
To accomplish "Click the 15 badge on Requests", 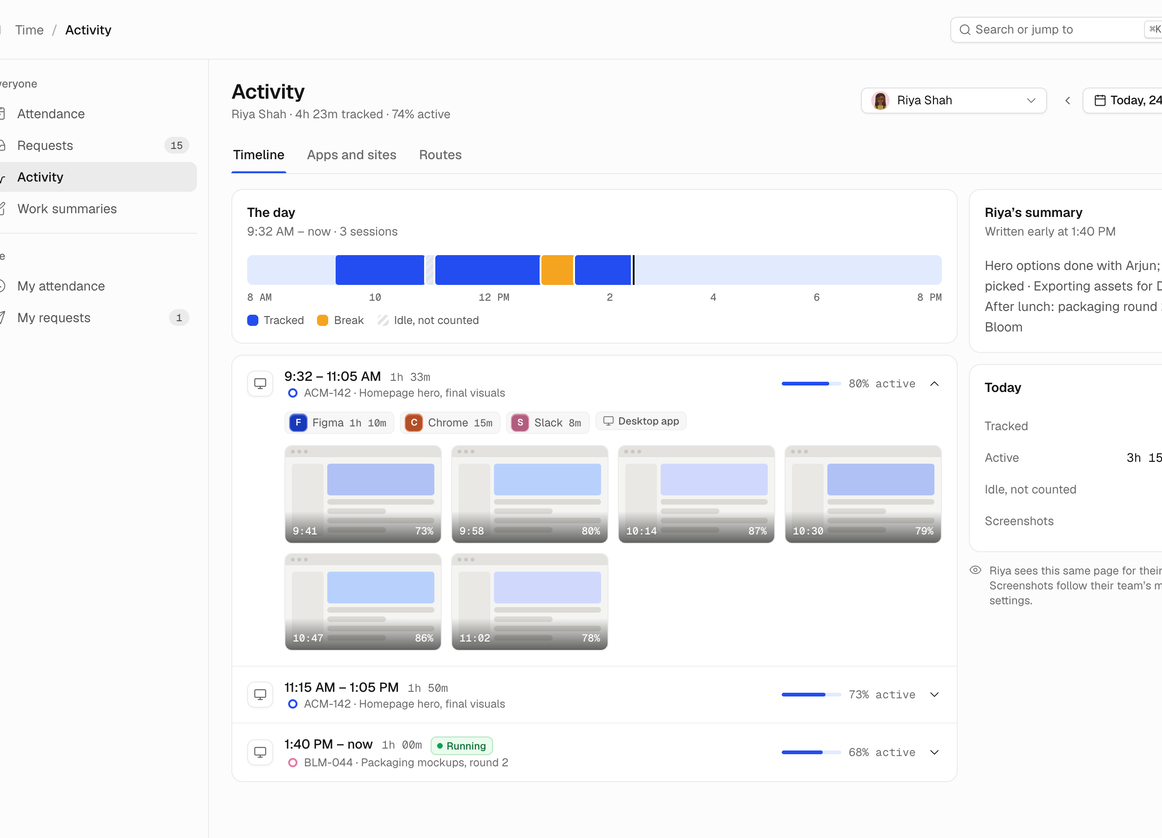I will pos(176,145).
